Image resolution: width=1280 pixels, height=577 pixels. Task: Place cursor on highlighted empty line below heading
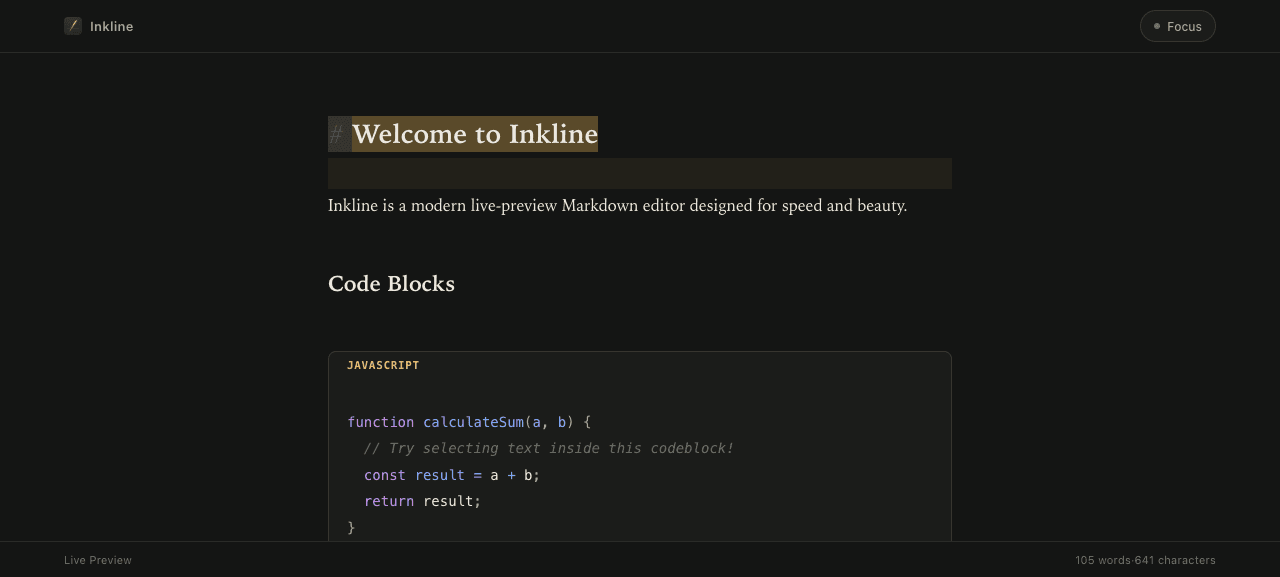pyautogui.click(x=640, y=173)
